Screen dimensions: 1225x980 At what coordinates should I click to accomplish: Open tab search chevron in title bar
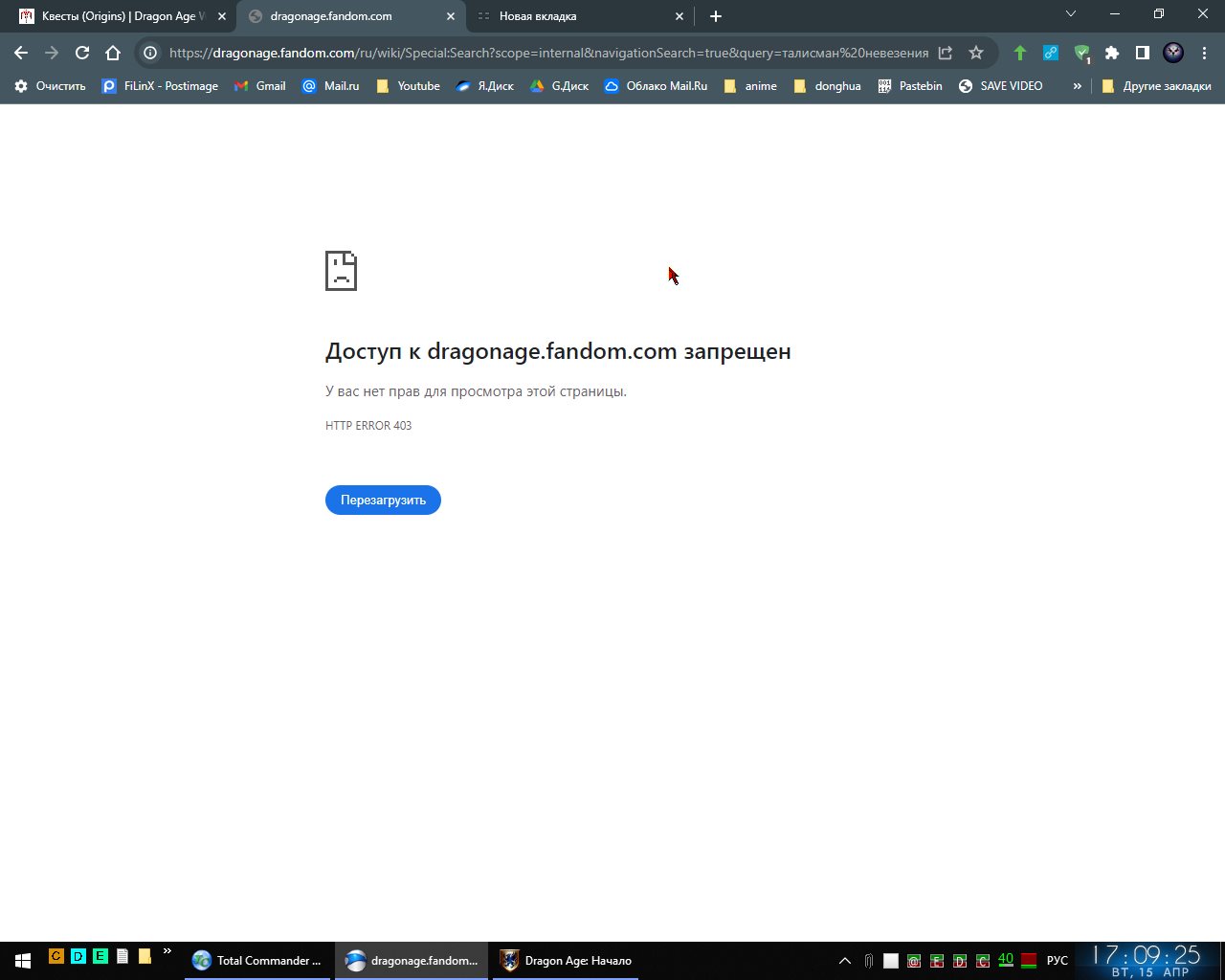[x=1071, y=14]
